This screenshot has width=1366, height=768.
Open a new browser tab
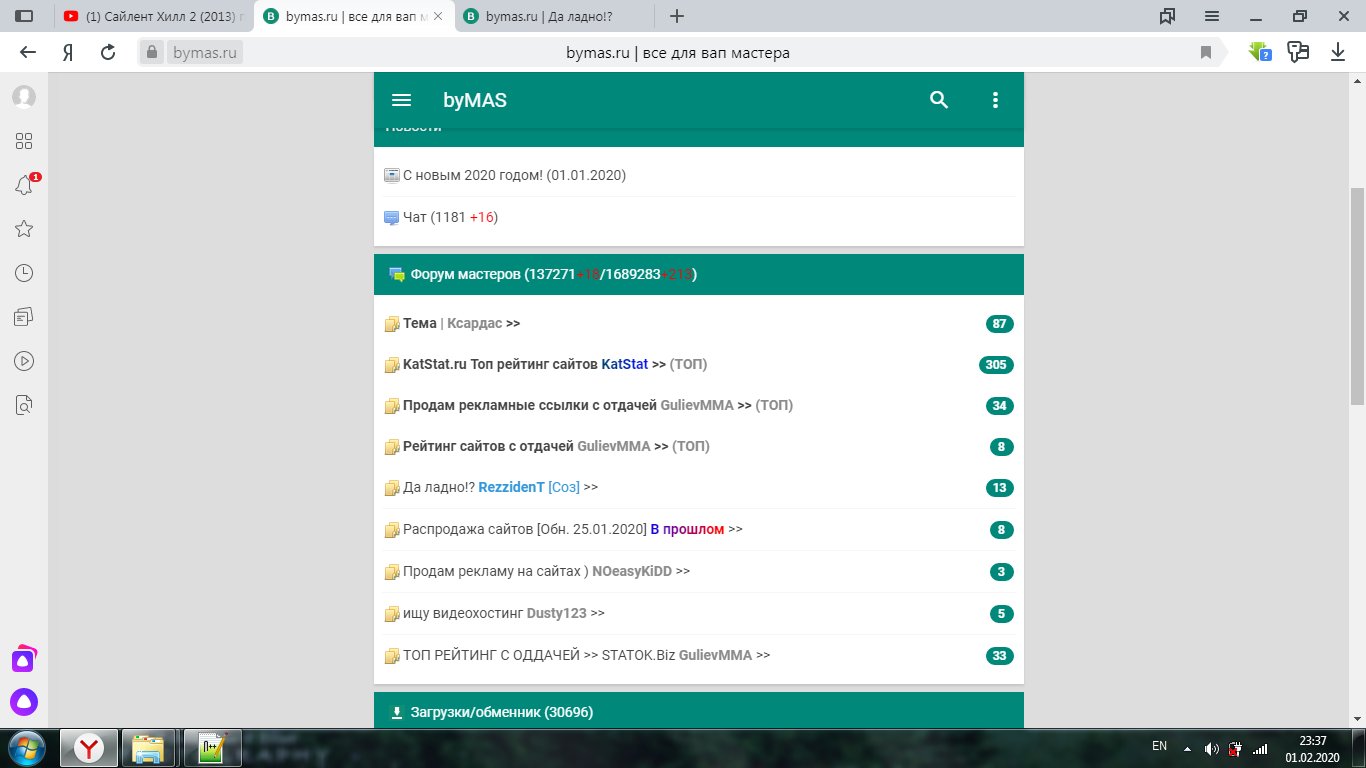(677, 17)
